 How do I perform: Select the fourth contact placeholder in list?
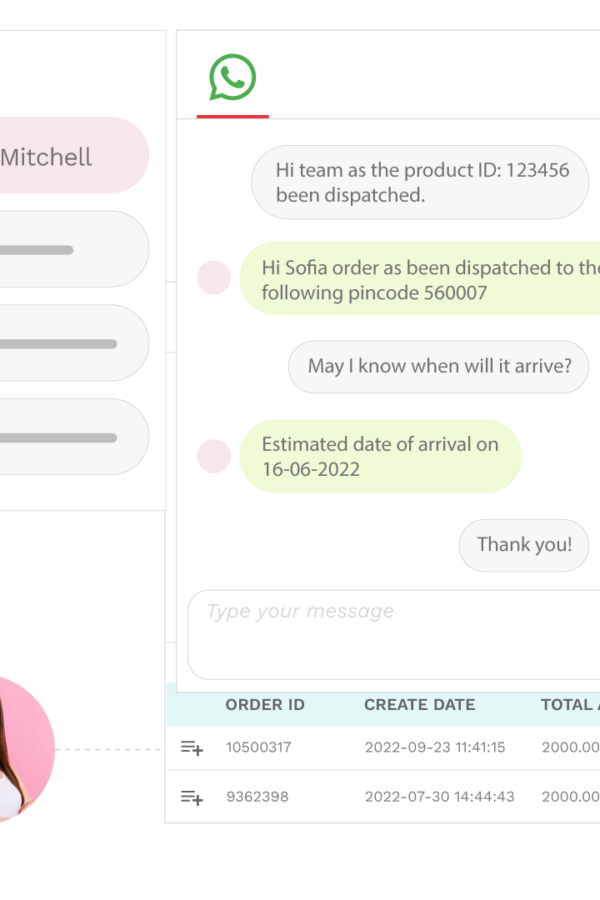pyautogui.click(x=74, y=437)
